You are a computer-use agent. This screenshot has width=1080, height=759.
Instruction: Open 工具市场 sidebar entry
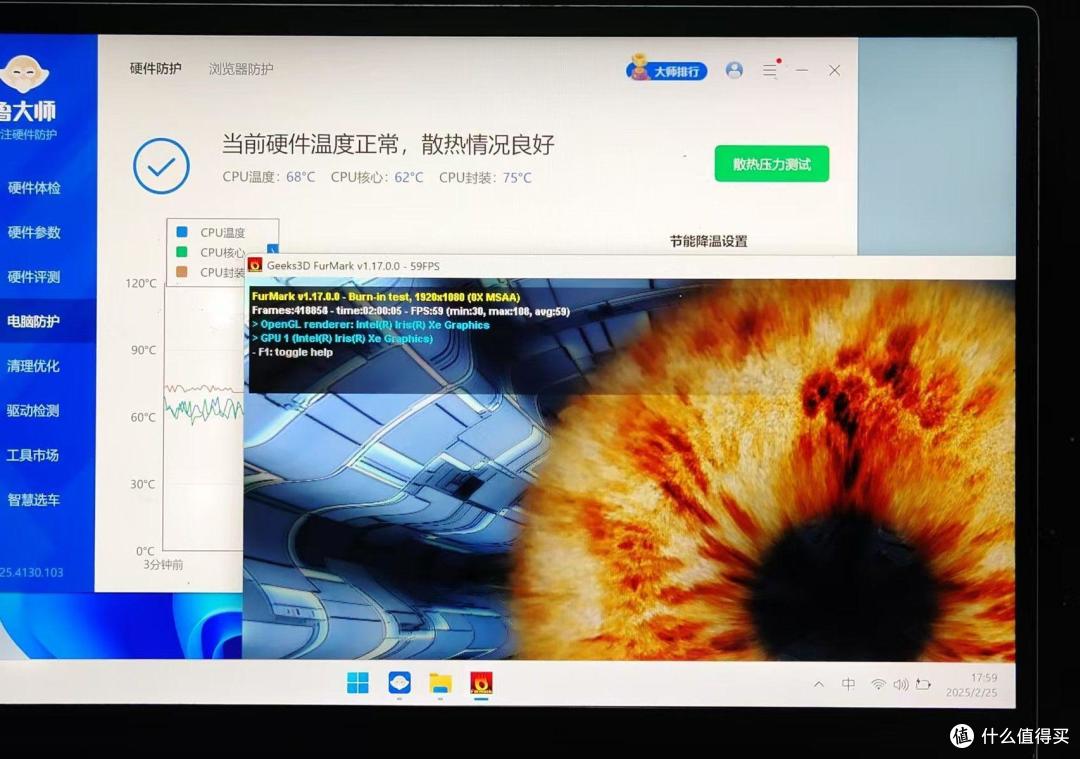pyautogui.click(x=34, y=455)
